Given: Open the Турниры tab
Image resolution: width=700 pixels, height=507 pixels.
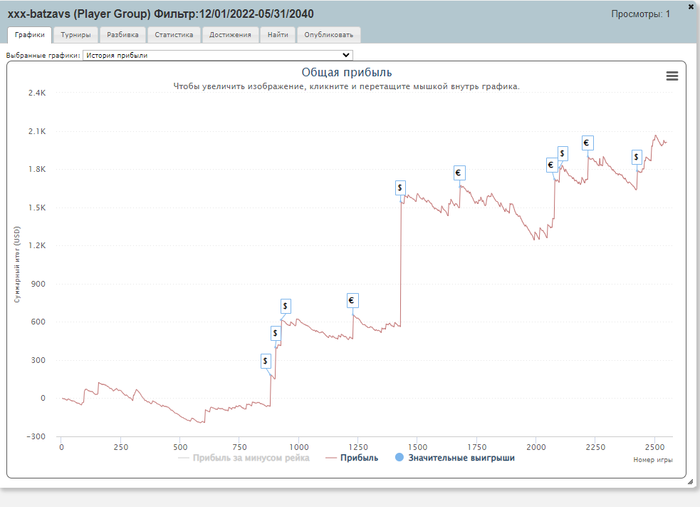Looking at the screenshot, I should (75, 35).
